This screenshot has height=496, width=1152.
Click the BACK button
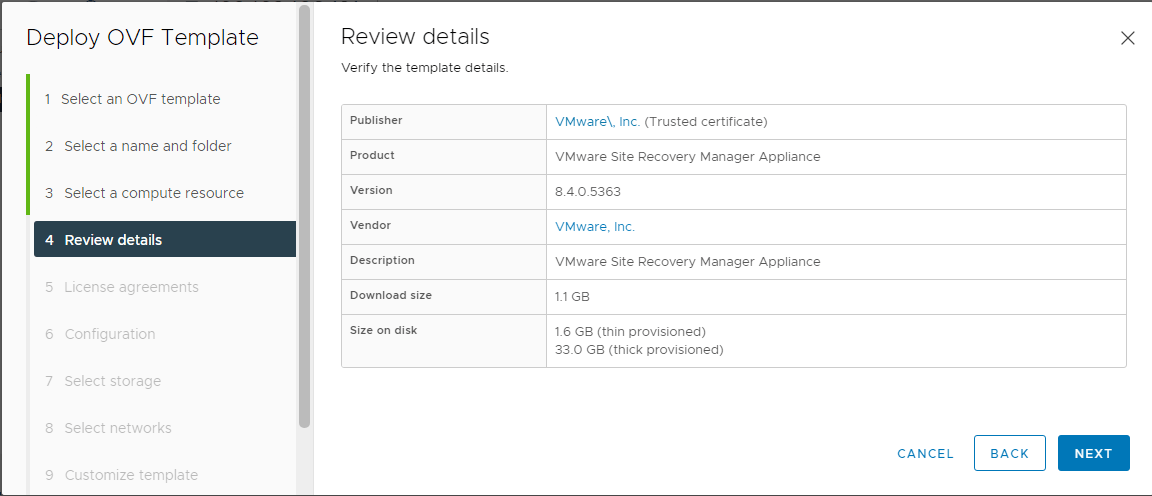1009,453
